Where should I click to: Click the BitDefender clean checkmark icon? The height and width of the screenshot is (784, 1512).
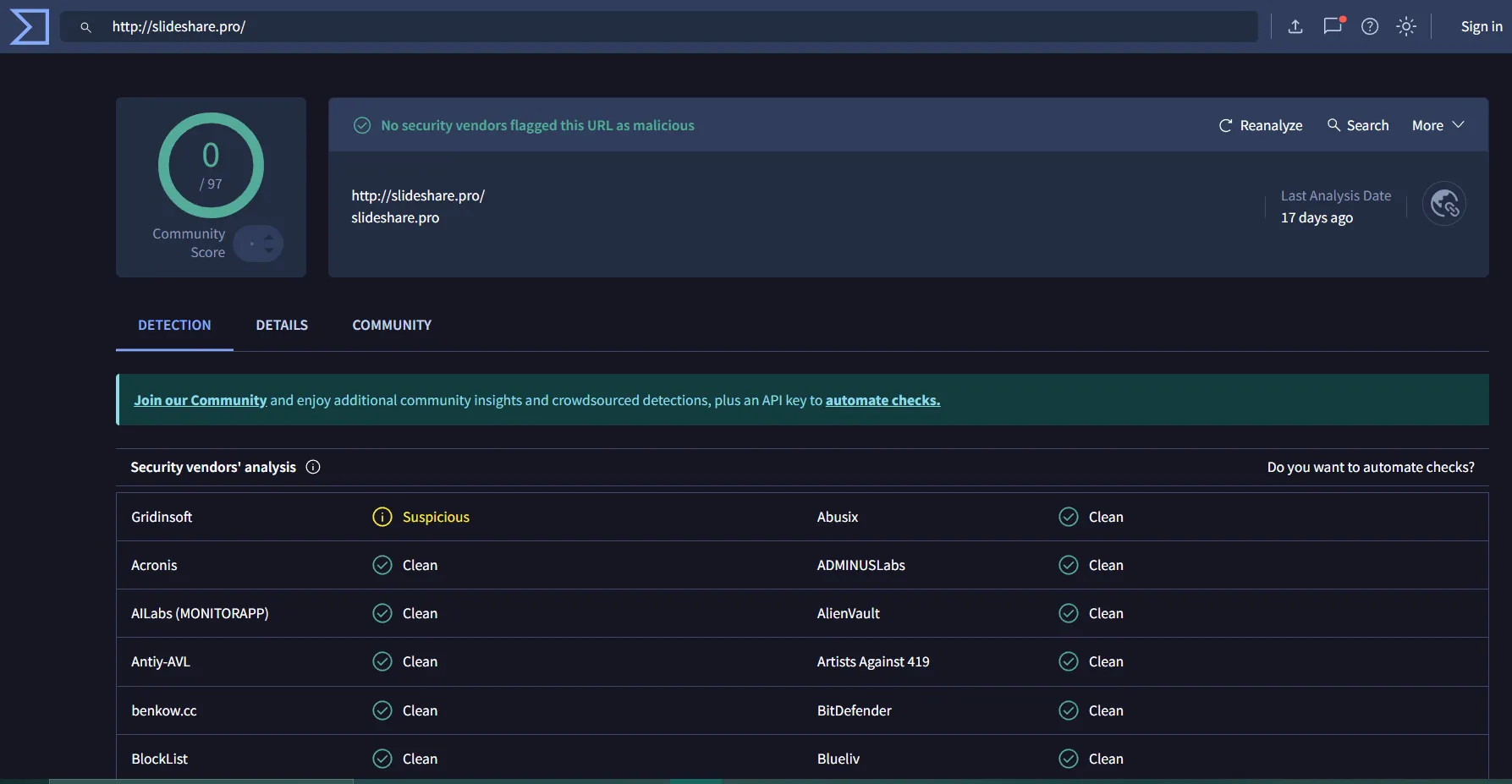tap(1069, 710)
